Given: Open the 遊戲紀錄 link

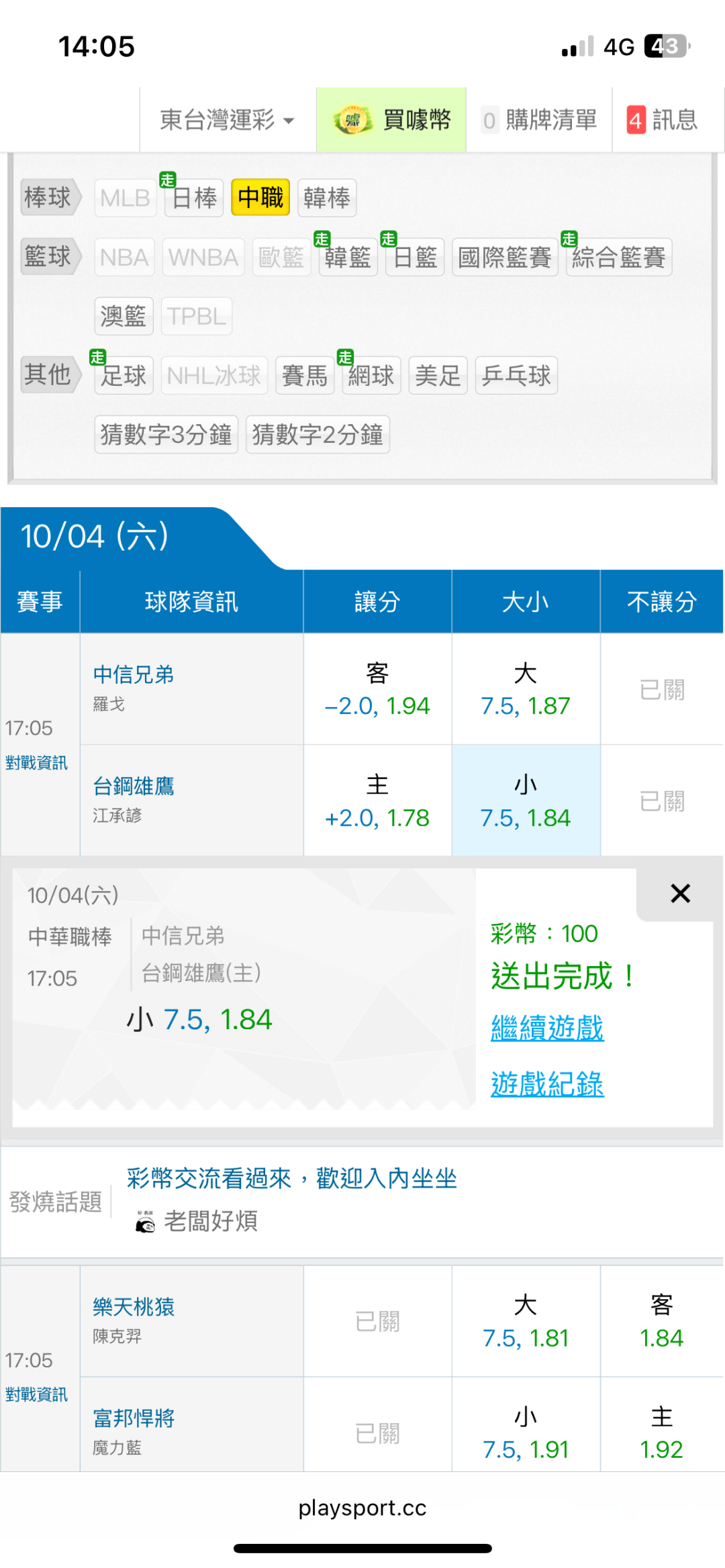Looking at the screenshot, I should pyautogui.click(x=547, y=1084).
